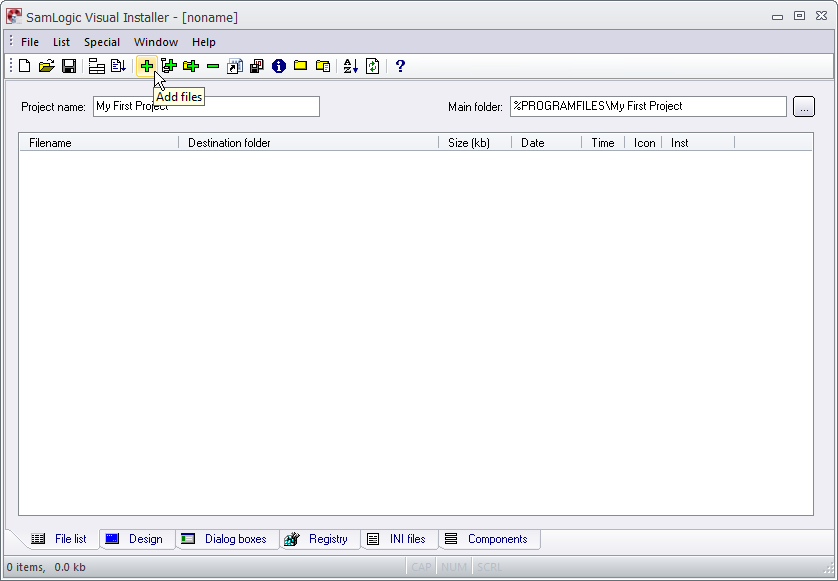Screen dimensions: 838x581
Task: Click the '0 items, 0.0 kb' status text
Action: (x=46, y=567)
